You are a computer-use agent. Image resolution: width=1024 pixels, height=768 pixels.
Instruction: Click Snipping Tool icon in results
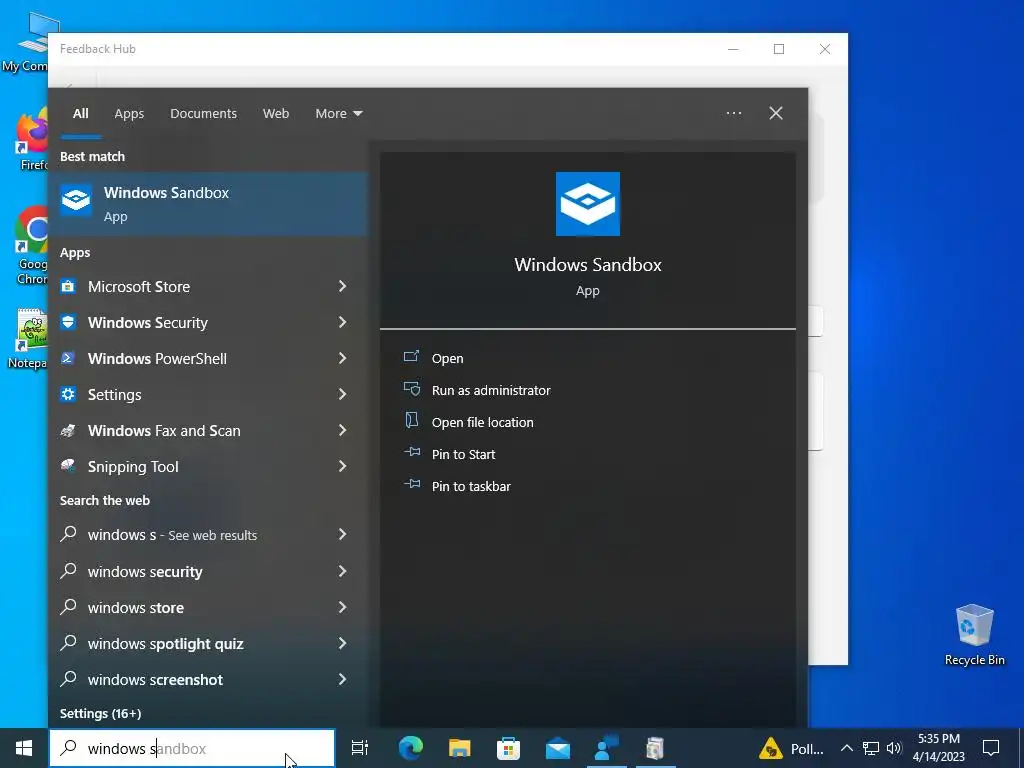click(x=68, y=466)
